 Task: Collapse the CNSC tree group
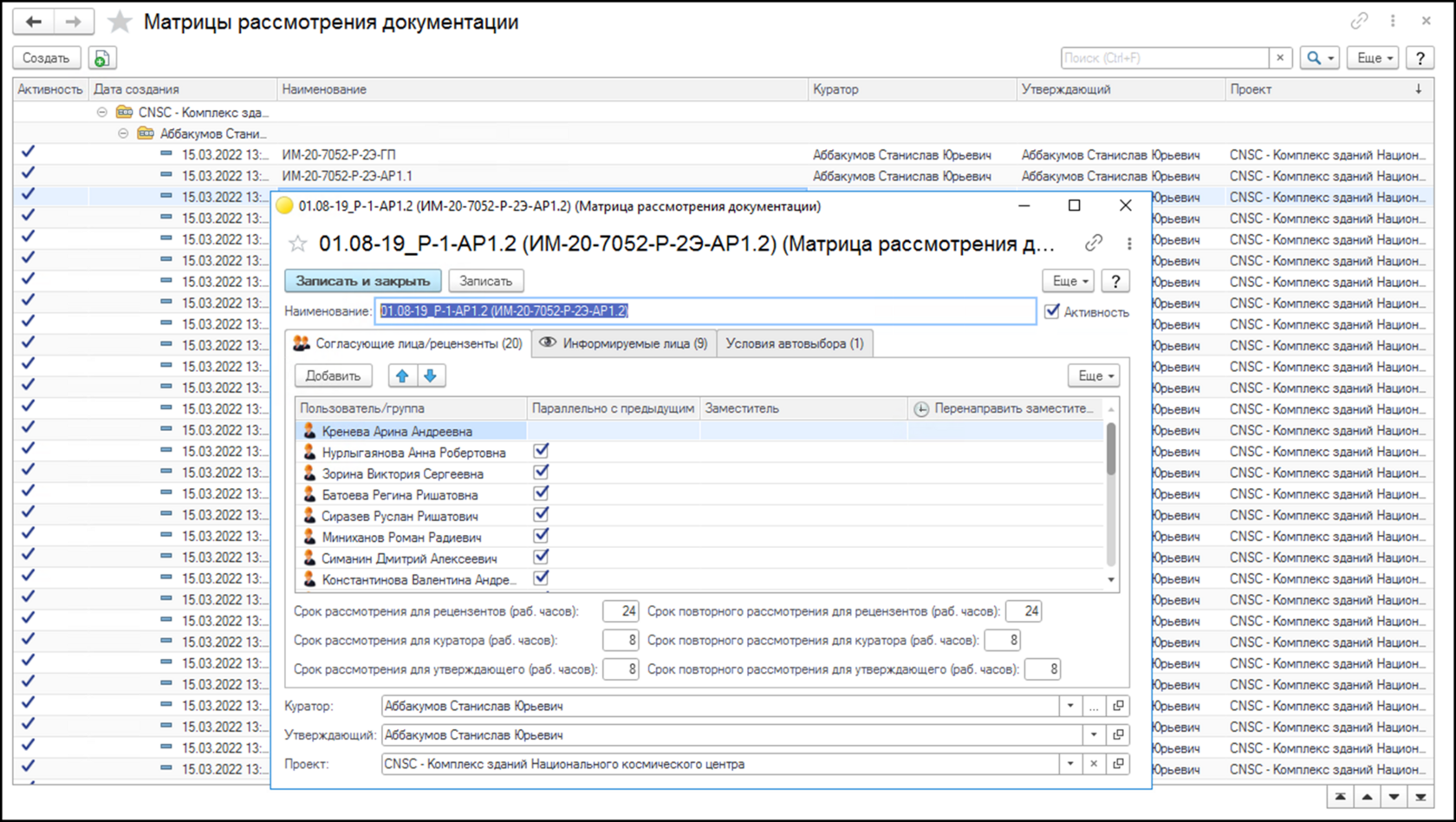click(x=102, y=112)
